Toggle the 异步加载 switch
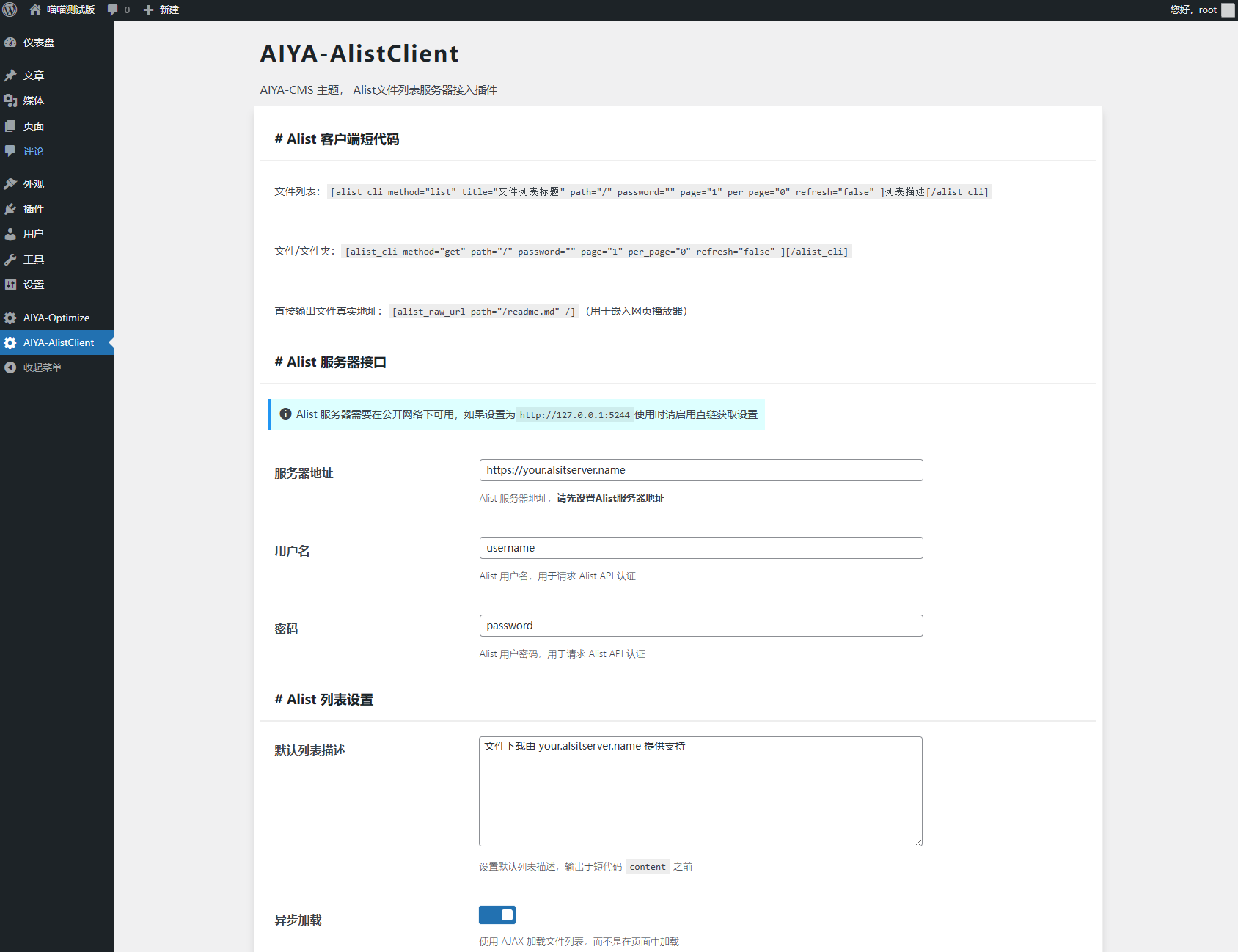The height and width of the screenshot is (952, 1238). coord(497,915)
